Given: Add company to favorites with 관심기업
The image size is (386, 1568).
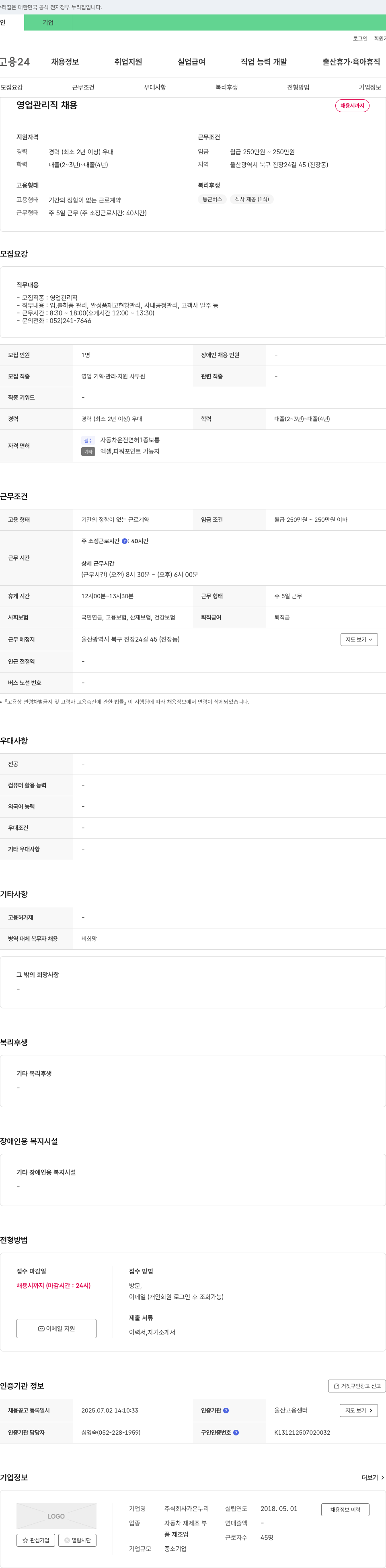Looking at the screenshot, I should [35, 1540].
